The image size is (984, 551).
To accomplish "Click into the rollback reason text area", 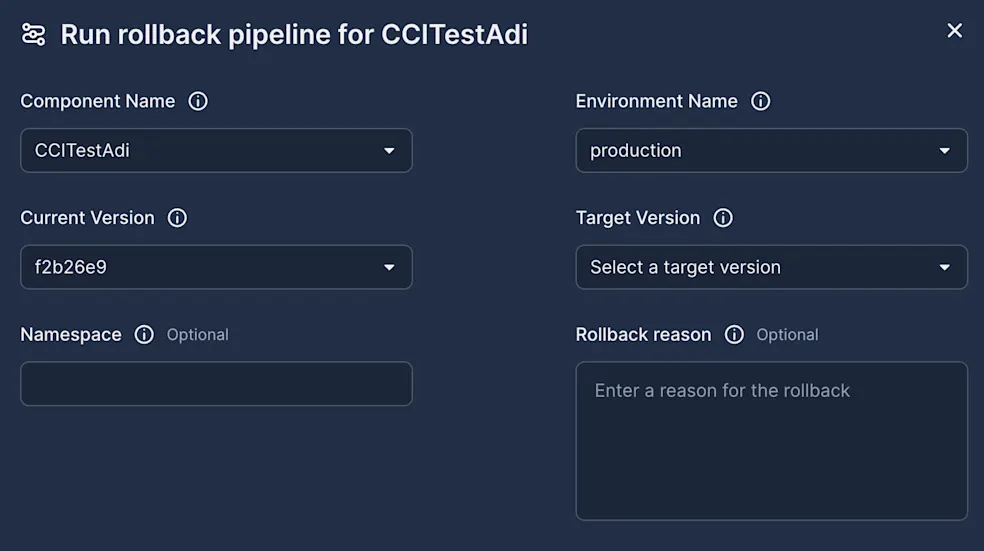I will [771, 440].
